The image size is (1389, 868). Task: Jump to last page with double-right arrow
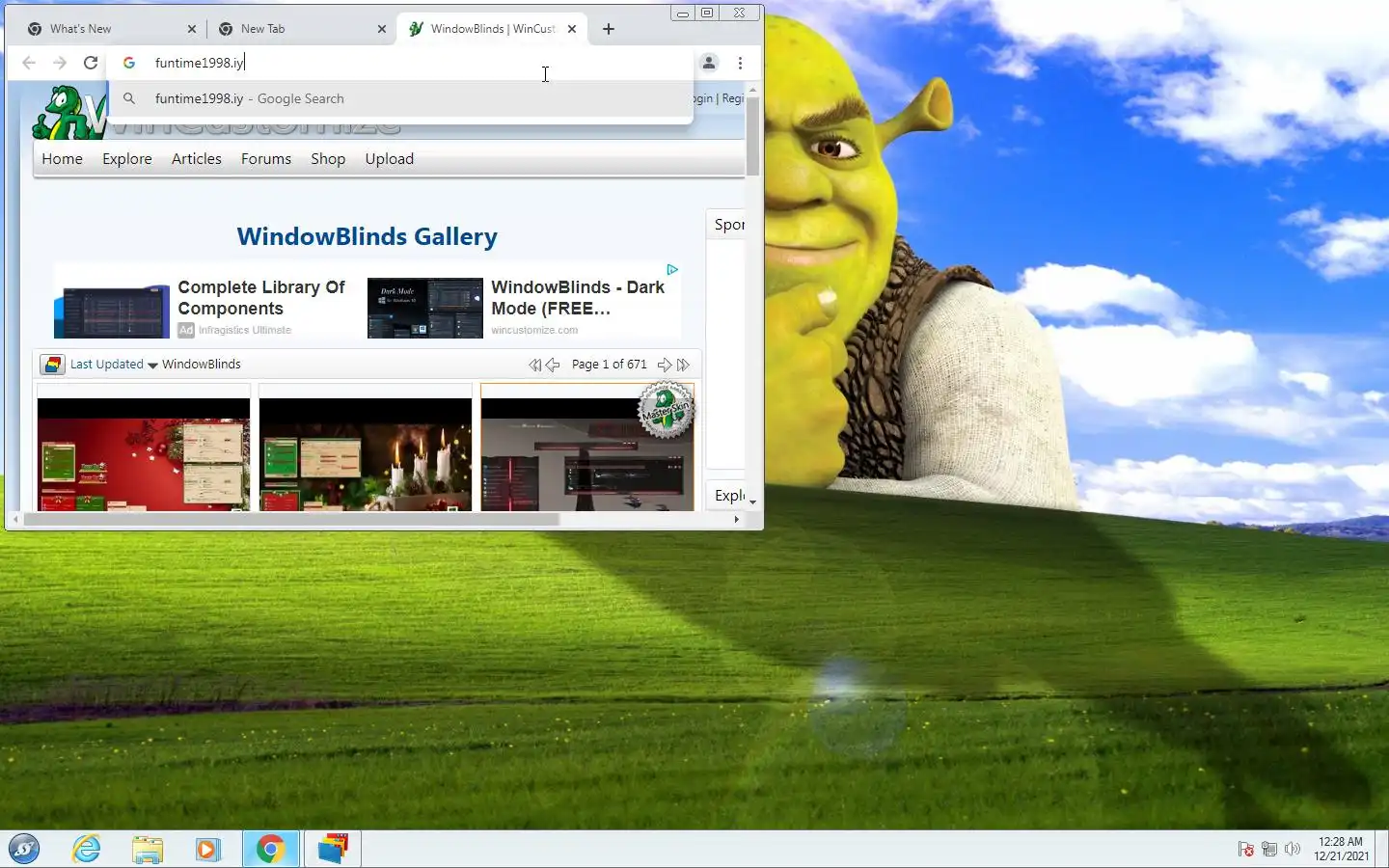(x=683, y=365)
